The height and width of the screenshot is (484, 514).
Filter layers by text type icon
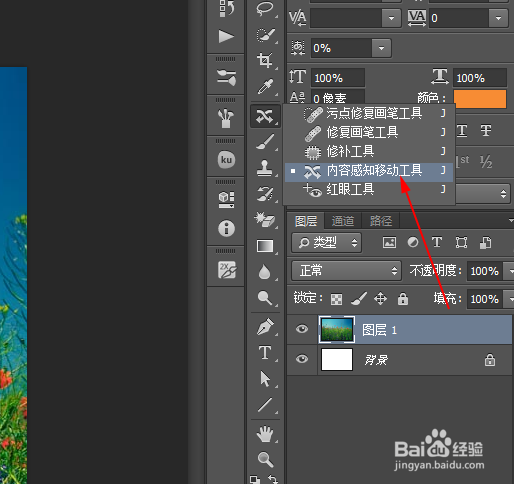[x=437, y=242]
